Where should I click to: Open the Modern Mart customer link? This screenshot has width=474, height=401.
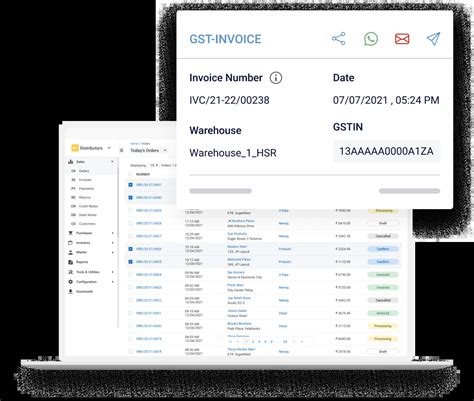tap(237, 247)
